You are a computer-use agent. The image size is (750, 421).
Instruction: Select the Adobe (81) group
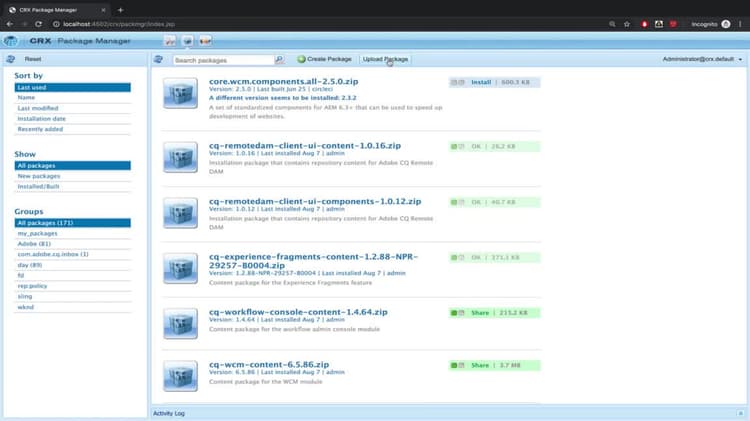click(73, 244)
